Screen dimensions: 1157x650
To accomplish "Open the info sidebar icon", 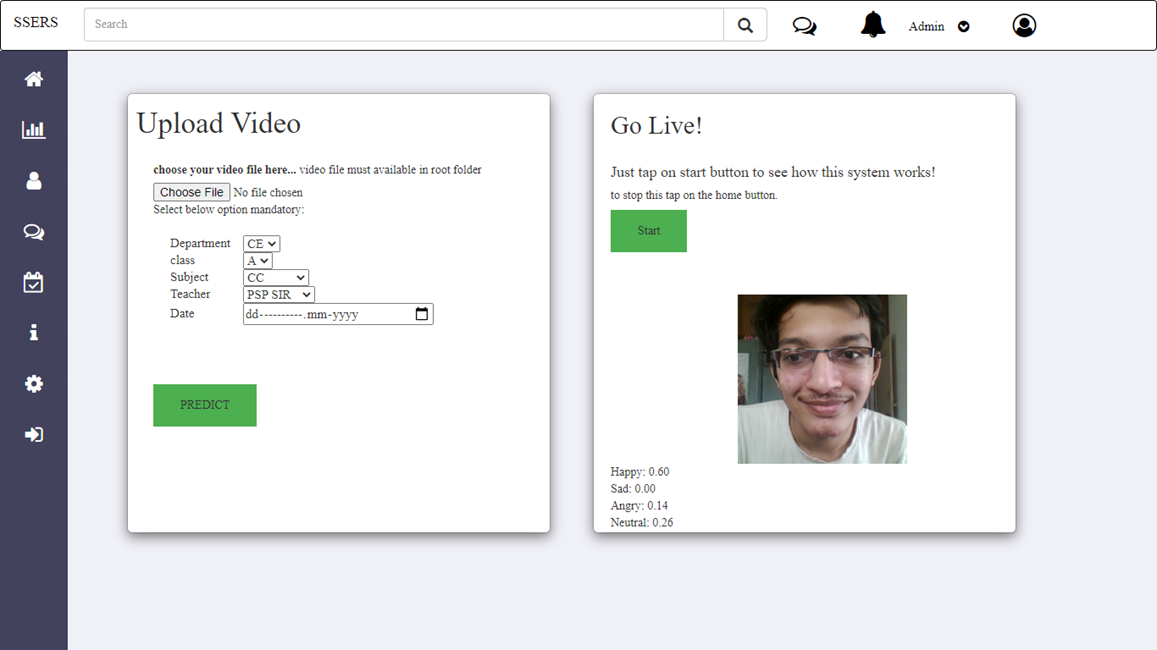I will pos(33,333).
